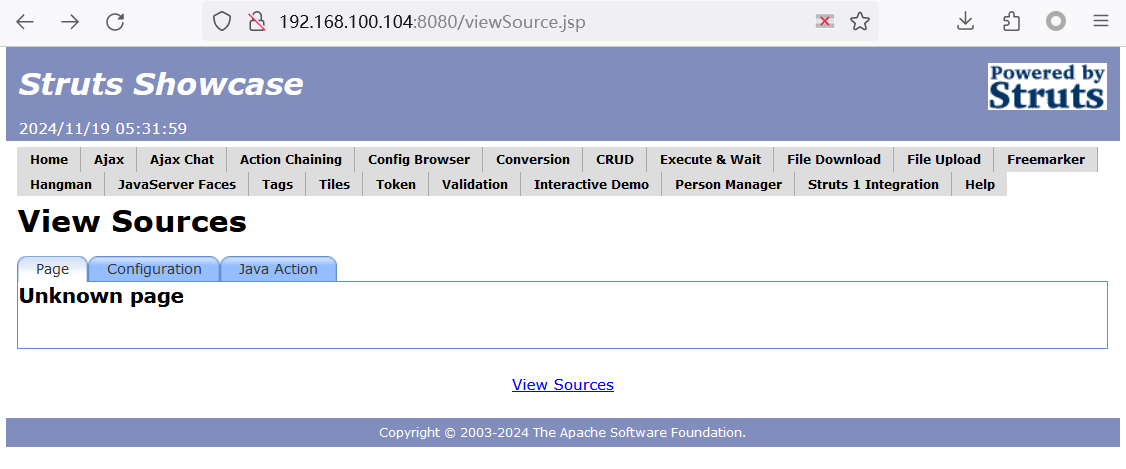Viewport: 1126px width, 469px height.
Task: Click the View Sources link
Action: [562, 385]
